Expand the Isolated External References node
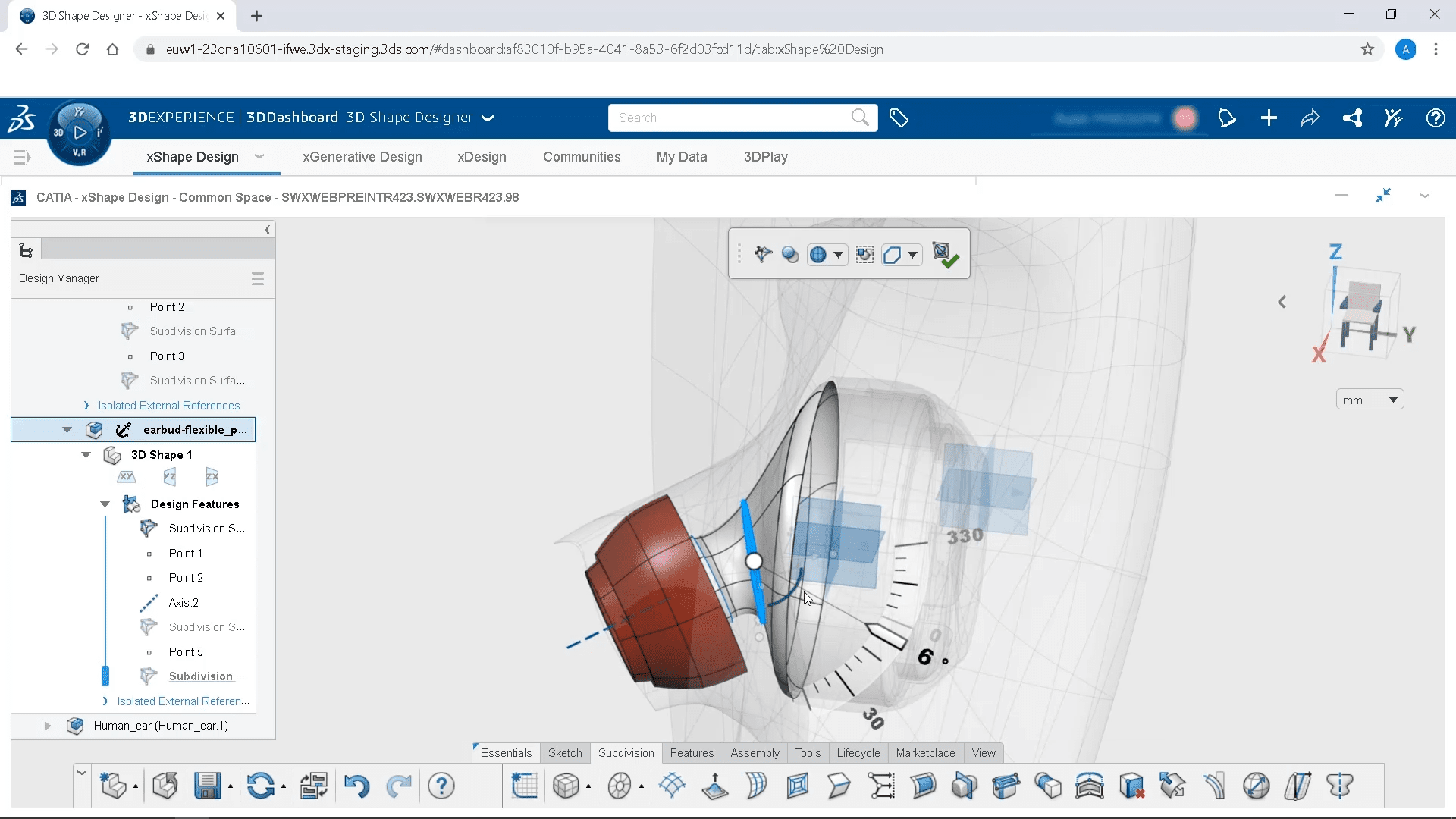This screenshot has height=819, width=1456. tap(88, 405)
